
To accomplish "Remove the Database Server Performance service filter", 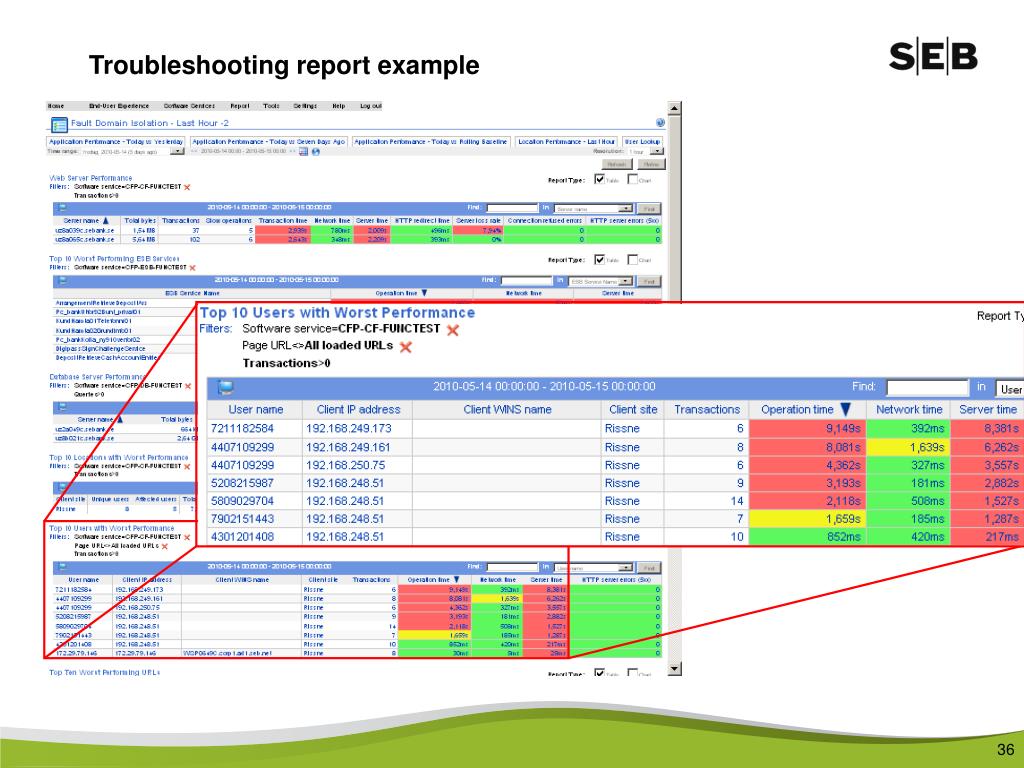I will click(x=188, y=386).
